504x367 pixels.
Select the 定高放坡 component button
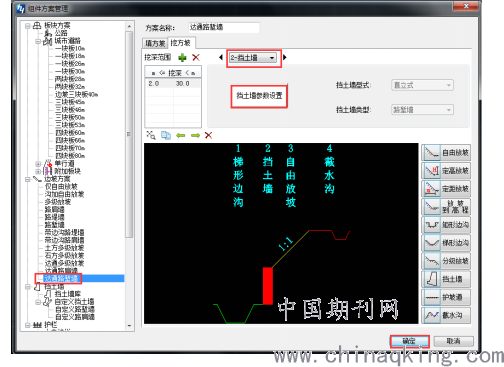[x=446, y=171]
